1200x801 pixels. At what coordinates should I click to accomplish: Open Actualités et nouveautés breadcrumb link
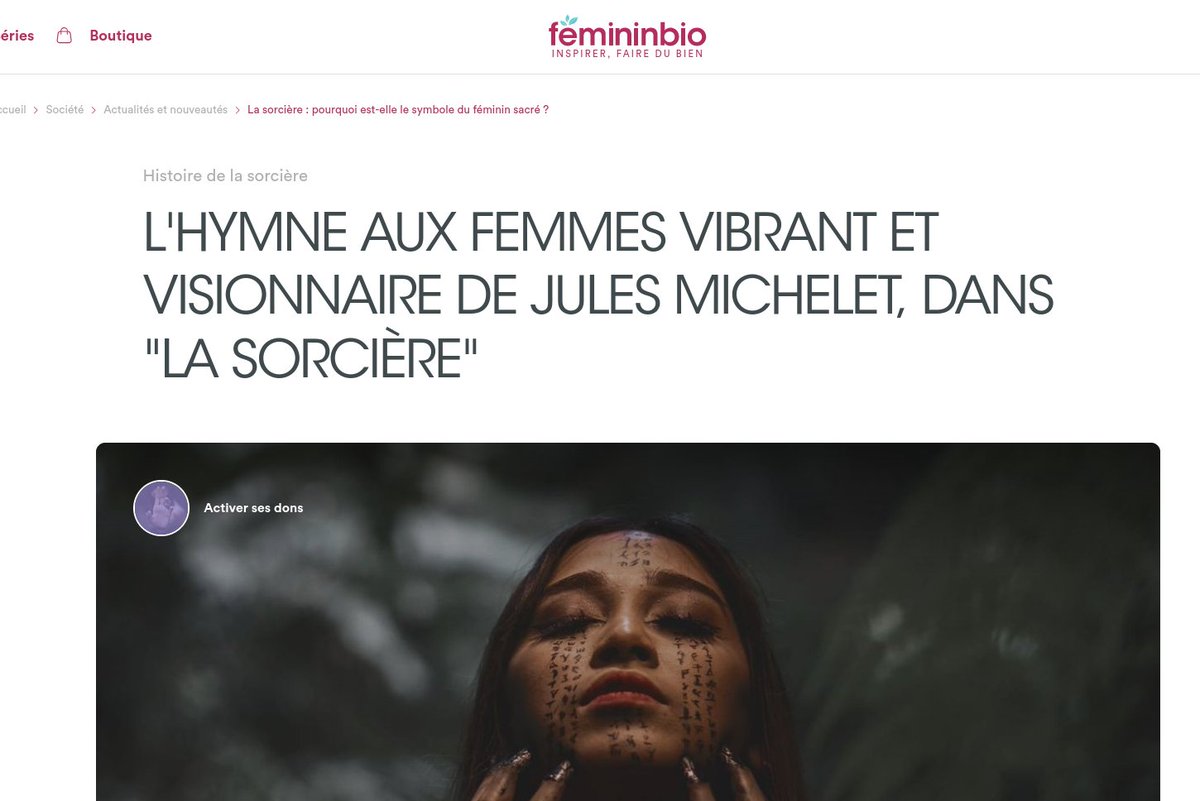[166, 110]
